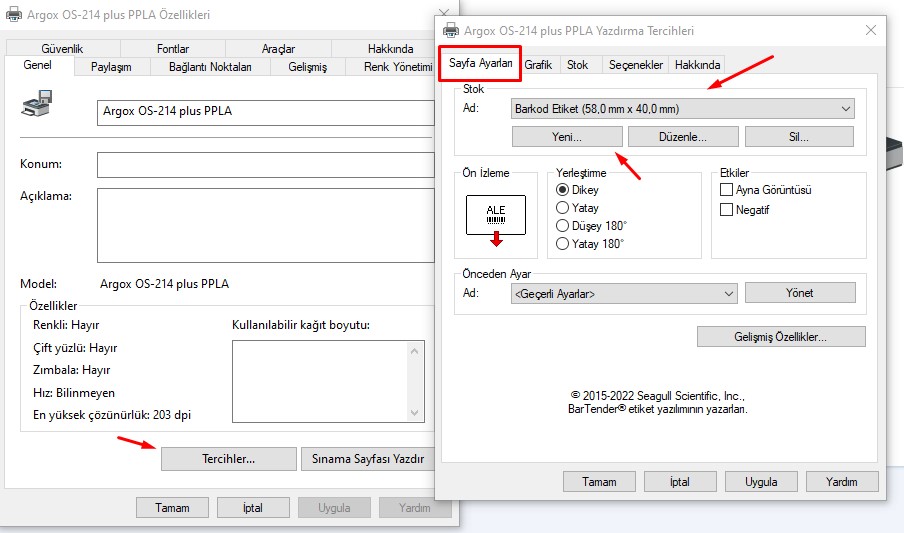The image size is (904, 533).
Task: Click the printer device icon beside the name field
Action: click(37, 103)
